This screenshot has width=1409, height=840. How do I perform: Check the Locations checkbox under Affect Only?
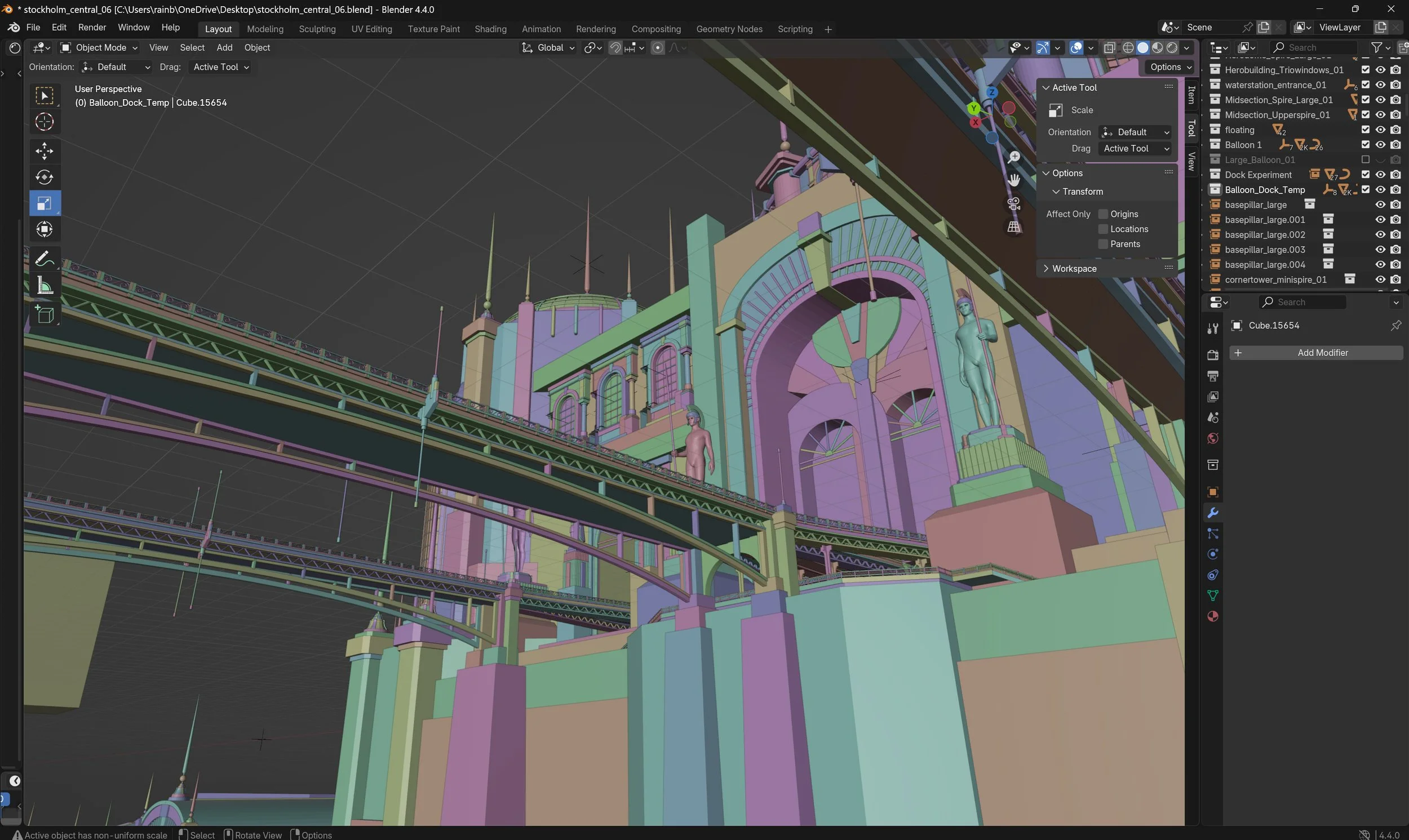[x=1104, y=229]
